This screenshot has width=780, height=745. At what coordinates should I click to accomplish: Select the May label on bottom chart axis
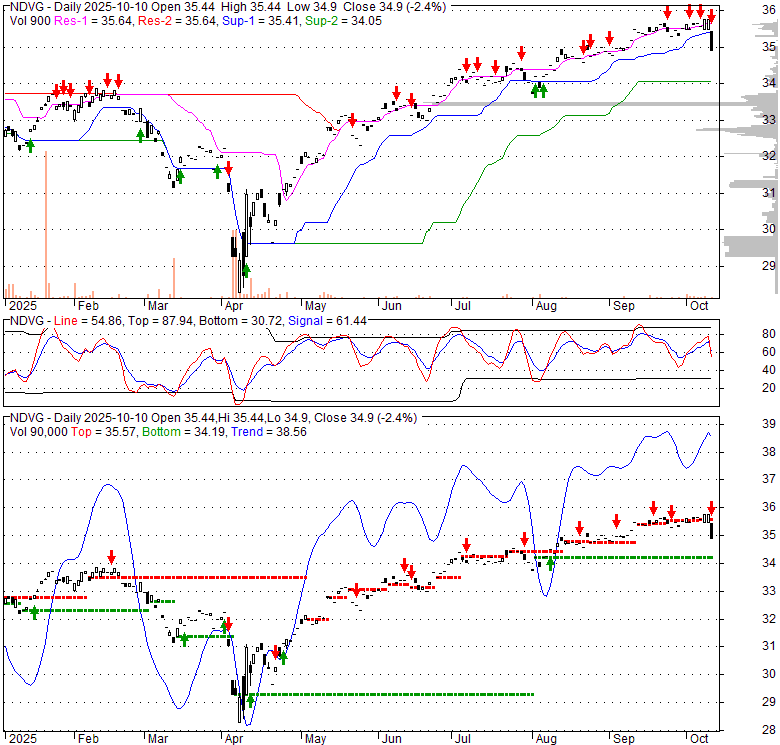tap(317, 740)
